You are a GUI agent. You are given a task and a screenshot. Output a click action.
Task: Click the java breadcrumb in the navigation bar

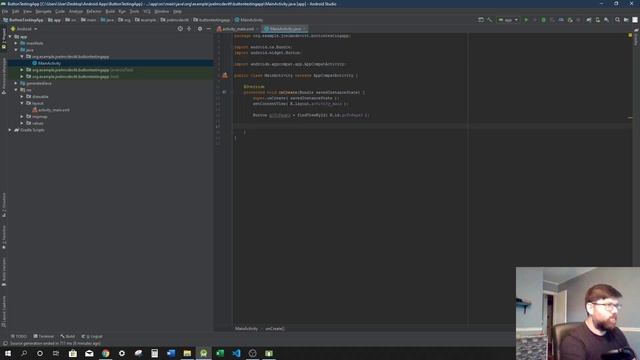(x=107, y=20)
